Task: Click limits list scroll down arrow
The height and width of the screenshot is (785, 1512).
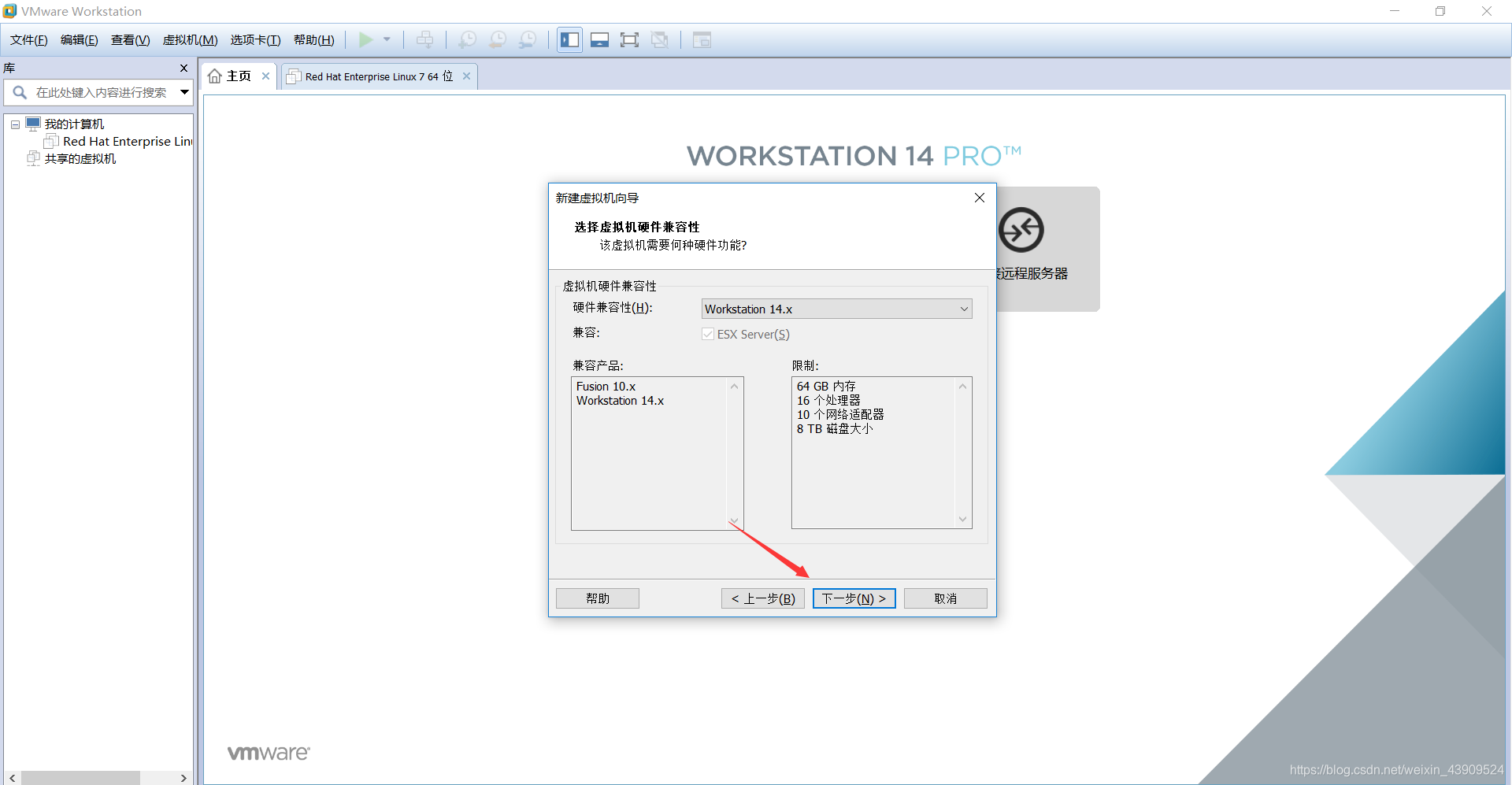Action: (962, 519)
